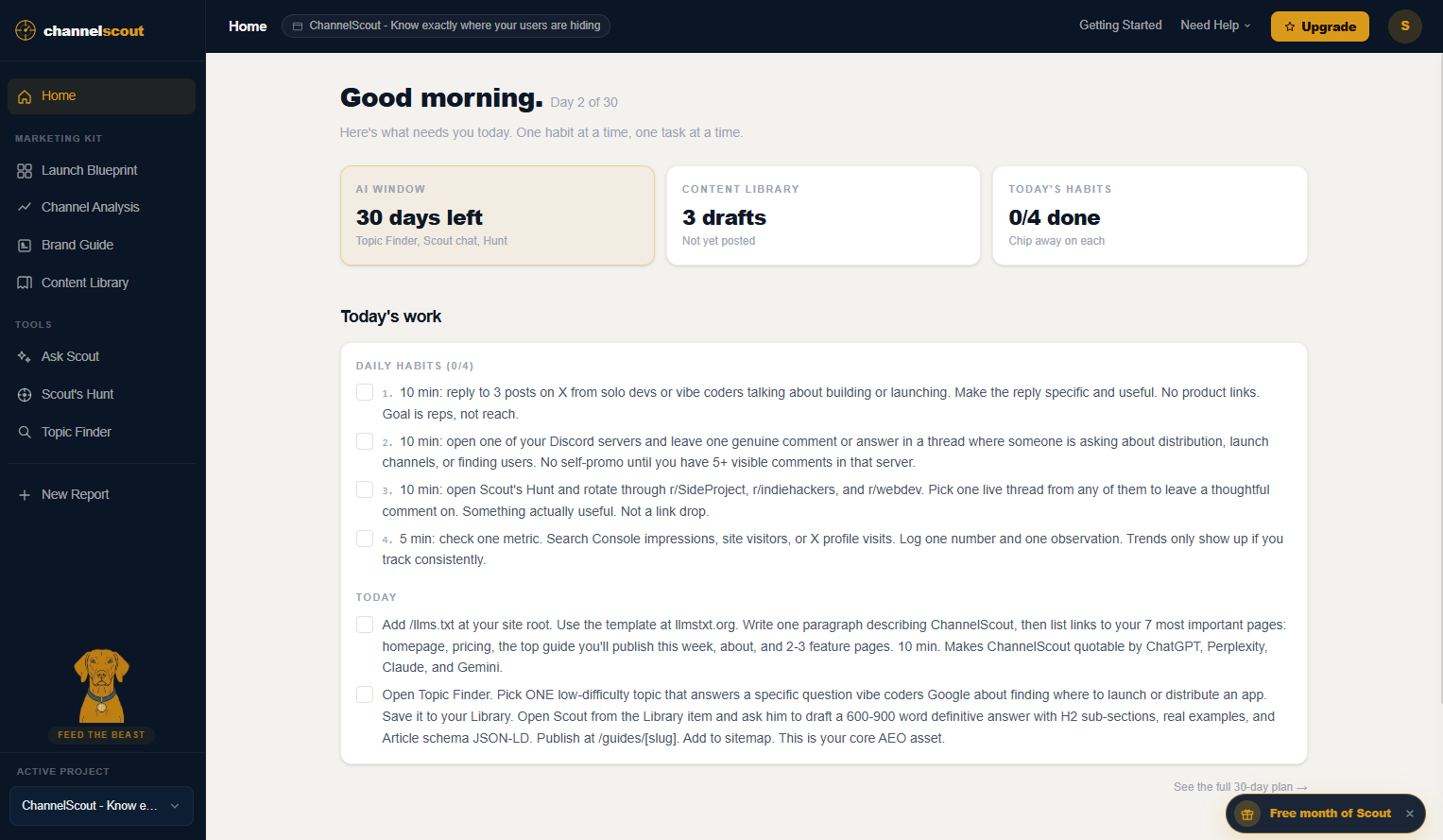
Task: Click the Content Library book icon
Action: (x=25, y=283)
